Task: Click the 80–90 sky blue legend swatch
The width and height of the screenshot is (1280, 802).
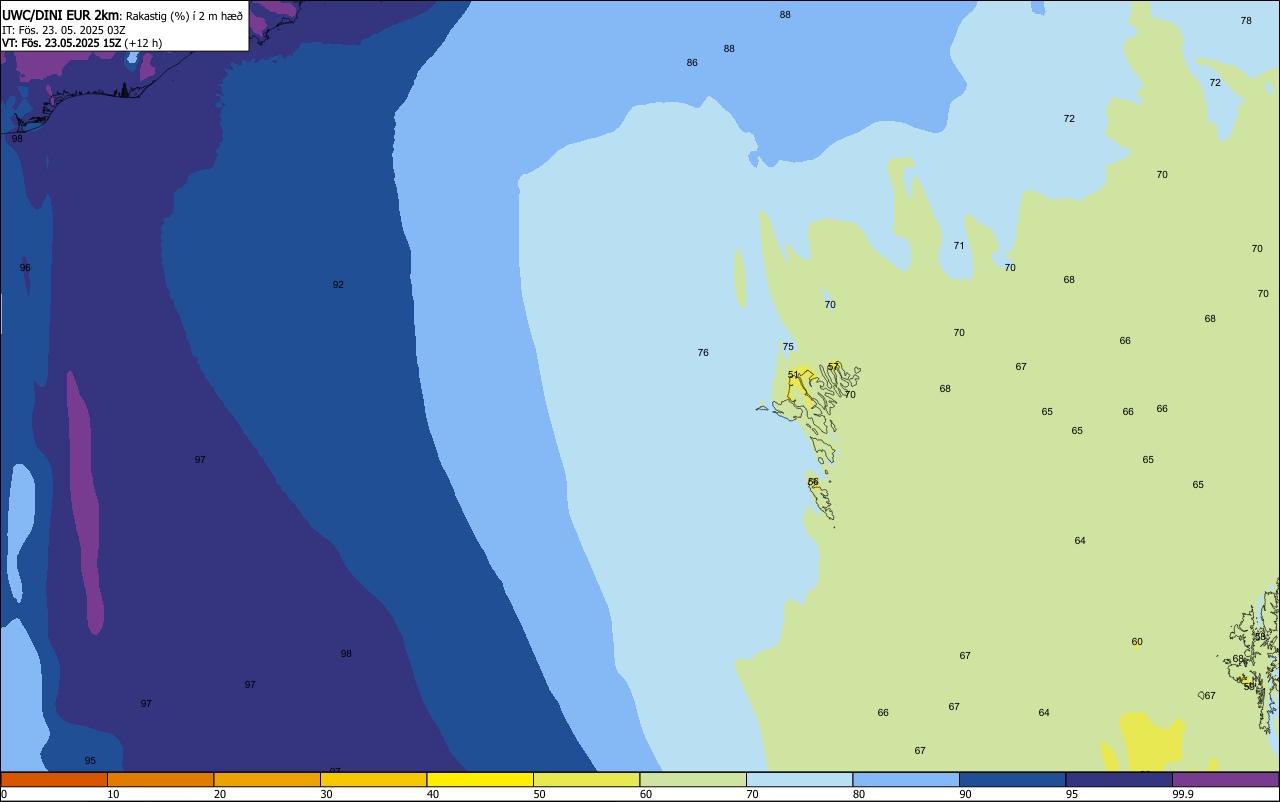Action: tap(906, 779)
